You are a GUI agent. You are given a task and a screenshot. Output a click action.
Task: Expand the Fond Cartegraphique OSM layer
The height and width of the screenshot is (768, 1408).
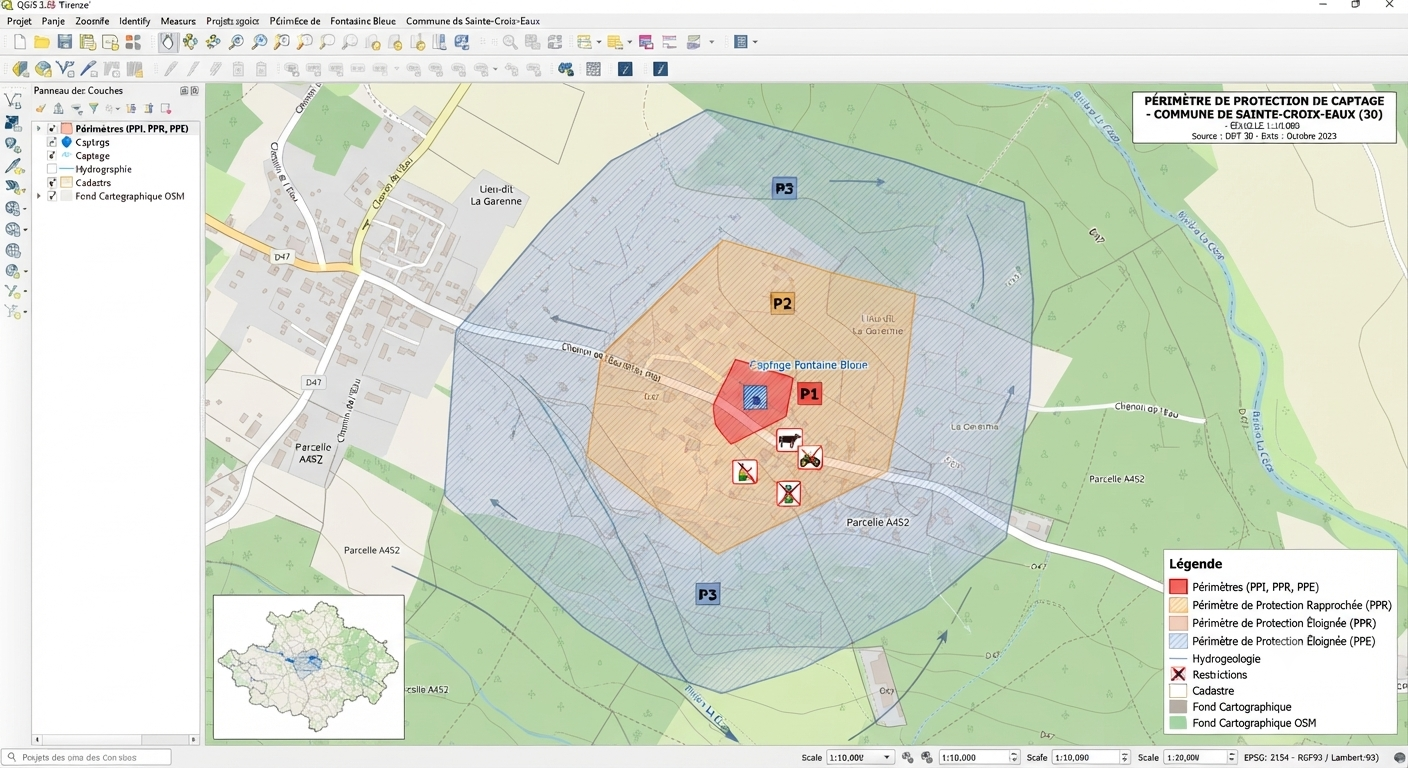39,196
